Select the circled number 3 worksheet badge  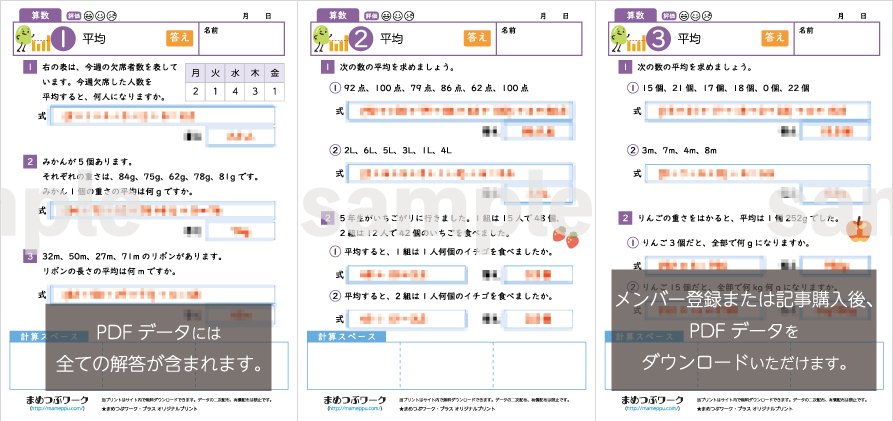coord(659,39)
